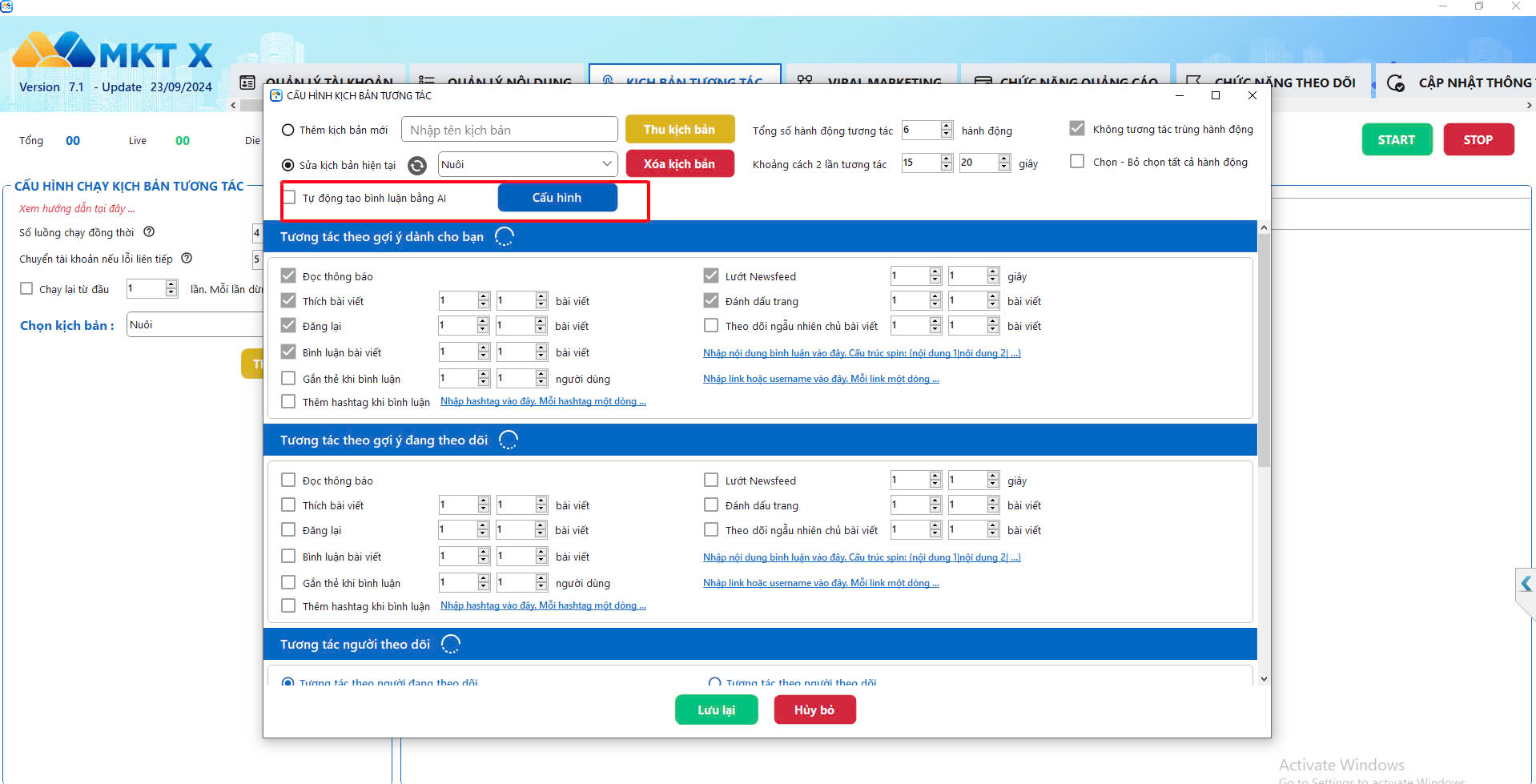
Task: Uncheck Lướt Newsfeed in first section
Action: pos(711,275)
